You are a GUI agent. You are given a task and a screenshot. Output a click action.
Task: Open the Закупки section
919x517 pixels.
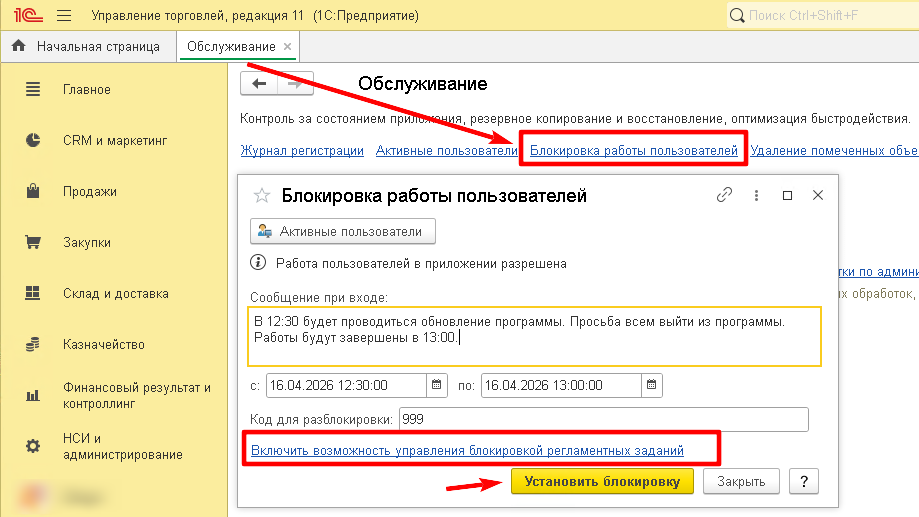[x=87, y=243]
